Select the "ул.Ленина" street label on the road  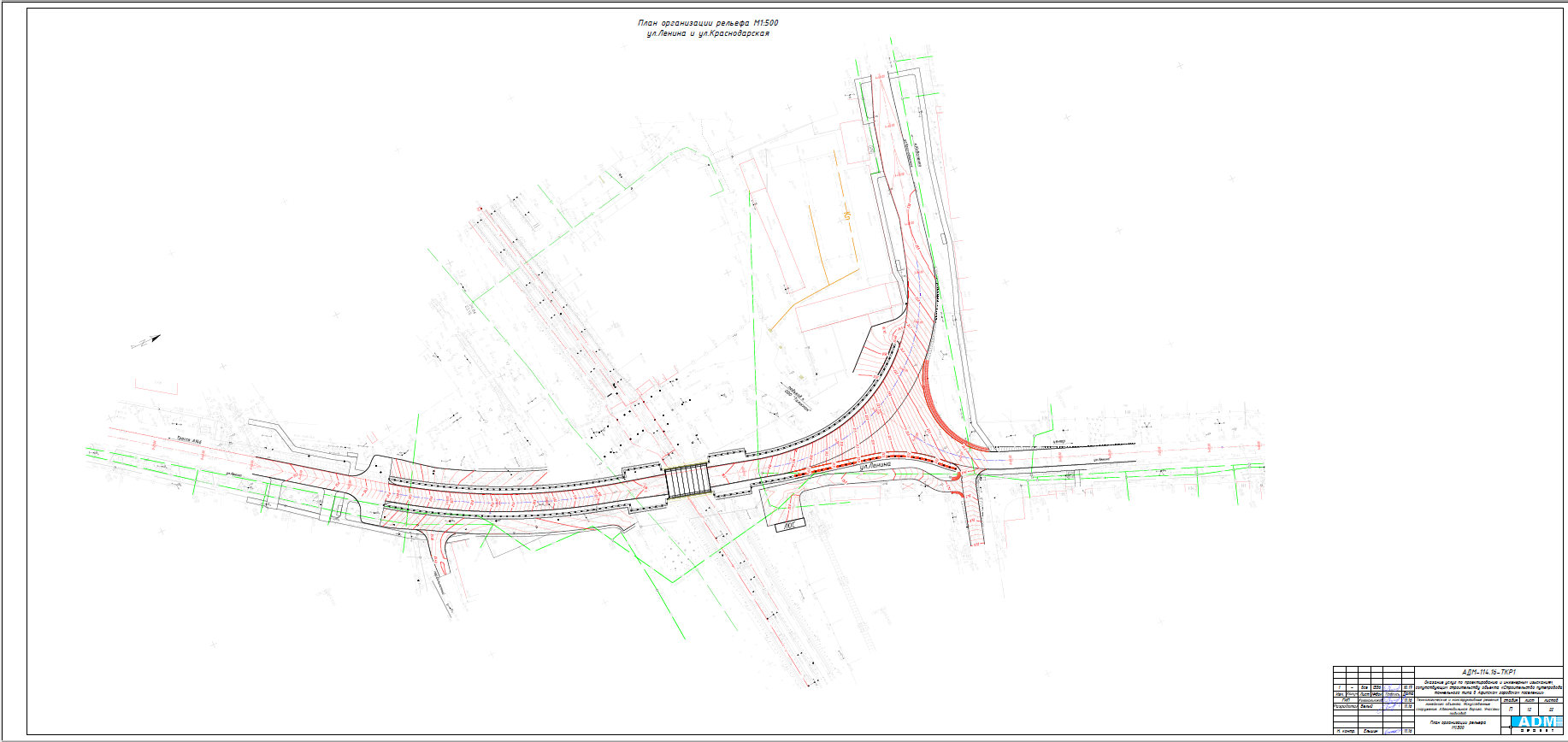click(x=875, y=467)
